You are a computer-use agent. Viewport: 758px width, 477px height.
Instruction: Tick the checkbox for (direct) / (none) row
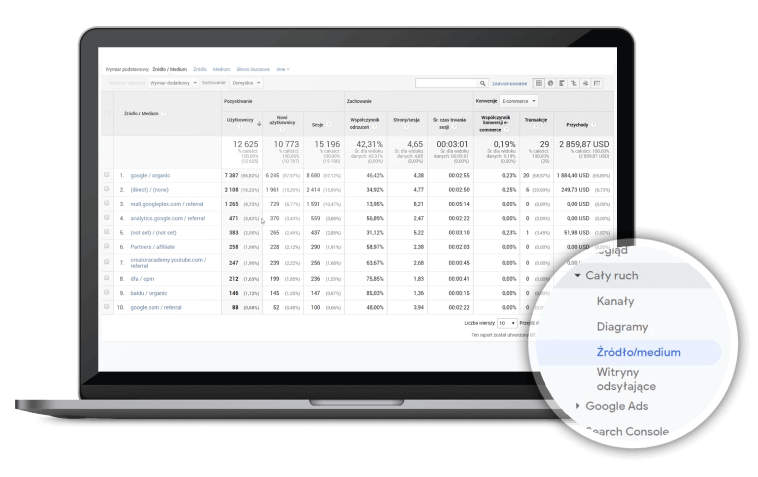coord(108,188)
